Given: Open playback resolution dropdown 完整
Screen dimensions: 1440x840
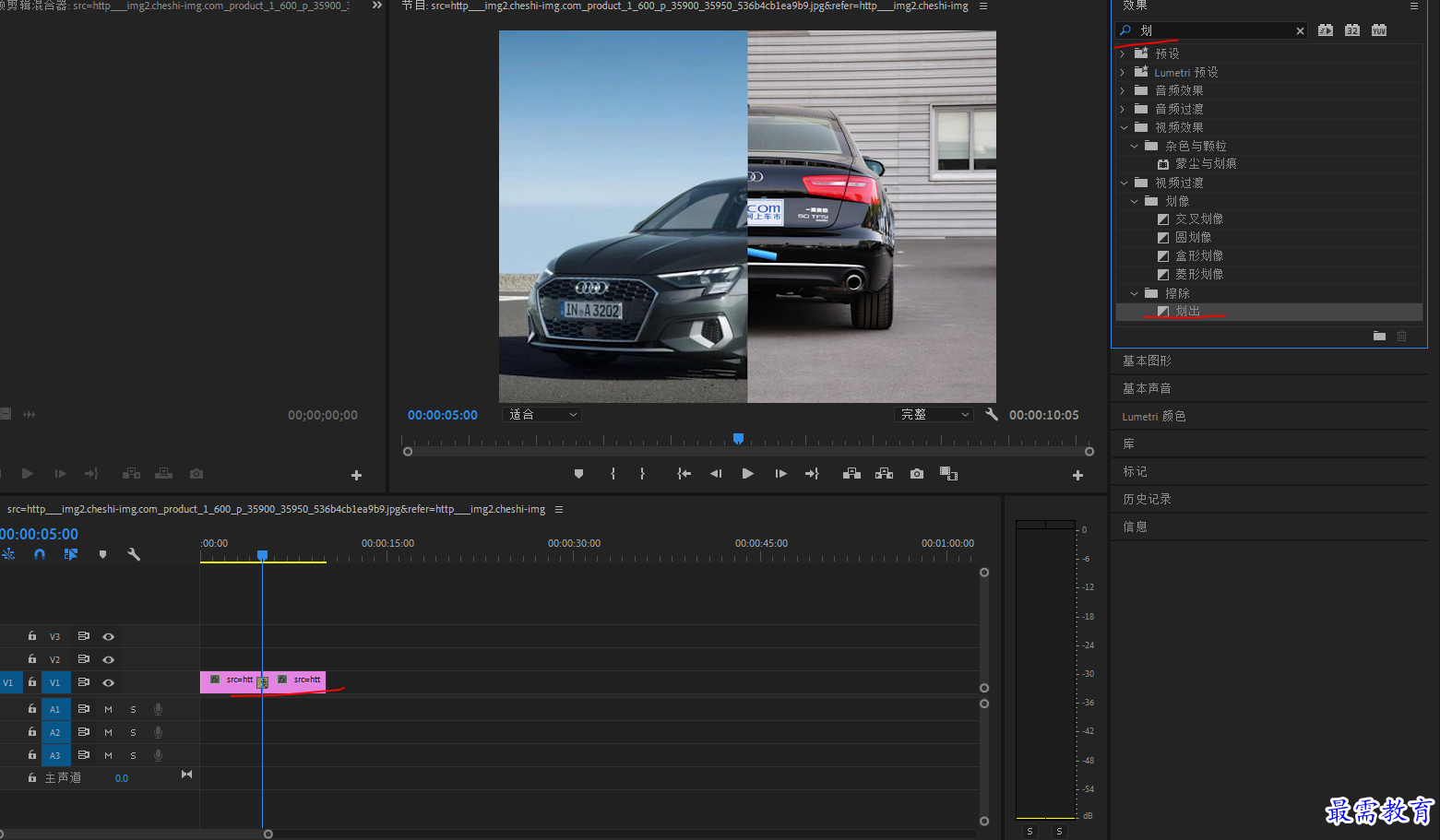Looking at the screenshot, I should [934, 415].
